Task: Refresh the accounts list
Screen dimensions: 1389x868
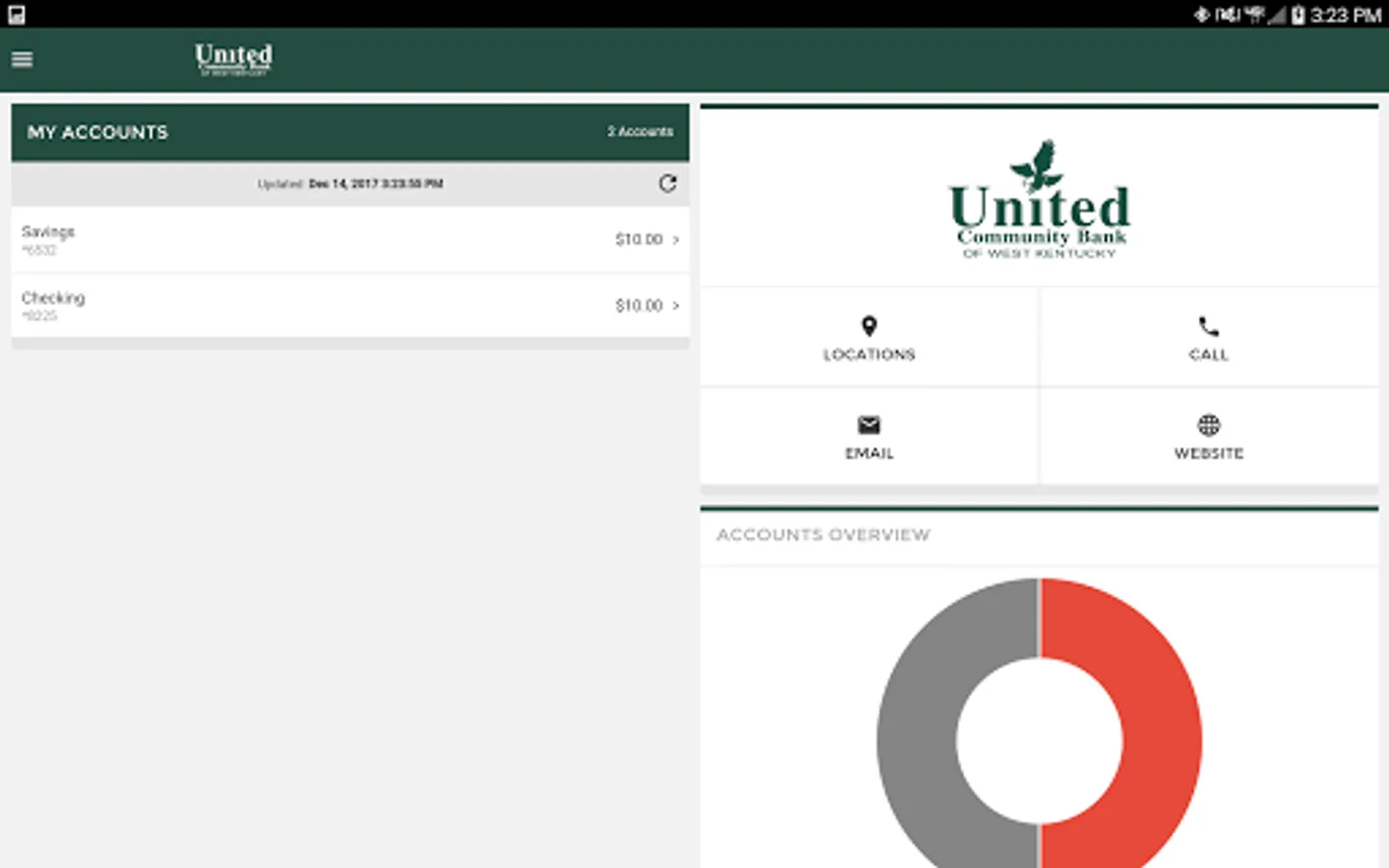Action: coord(667,183)
